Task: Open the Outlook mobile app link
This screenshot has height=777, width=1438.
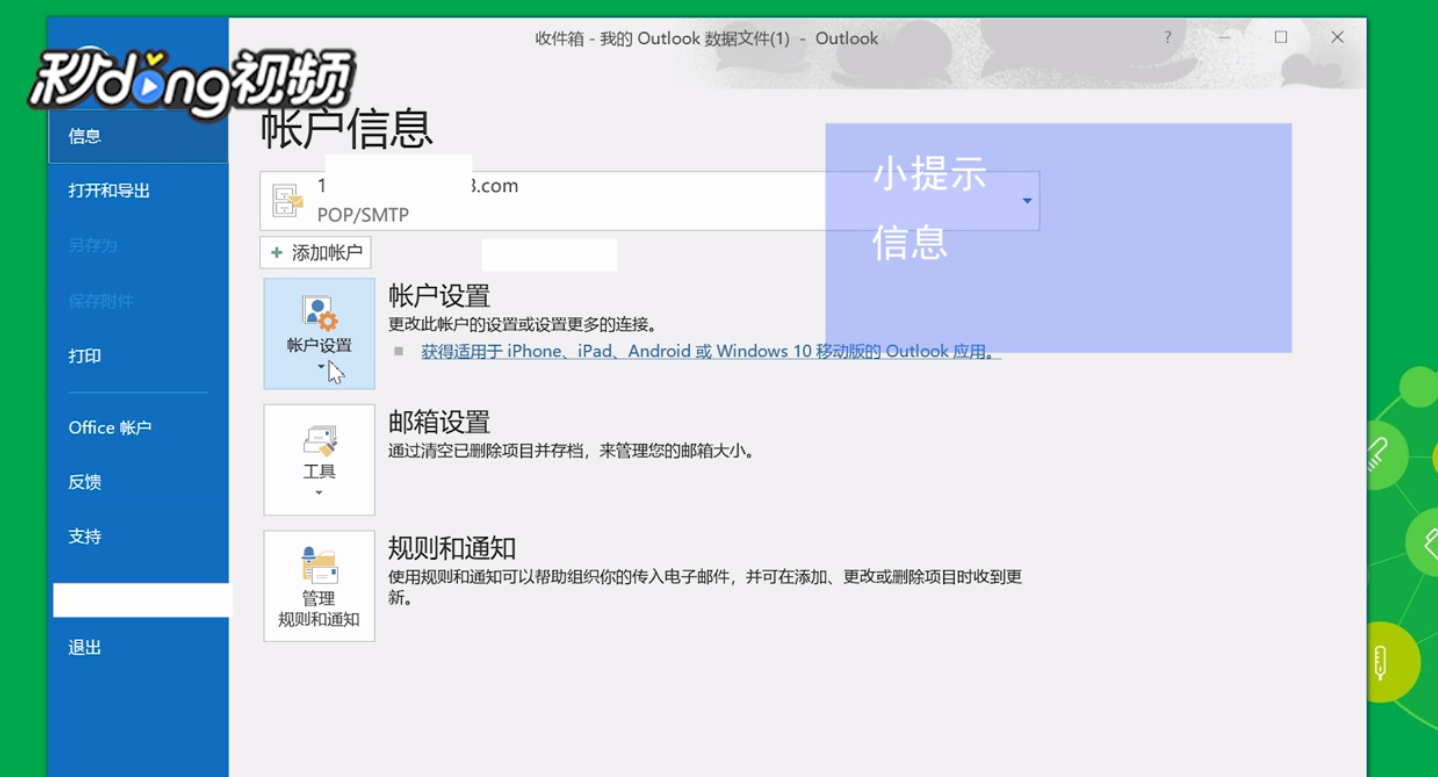Action: (711, 352)
